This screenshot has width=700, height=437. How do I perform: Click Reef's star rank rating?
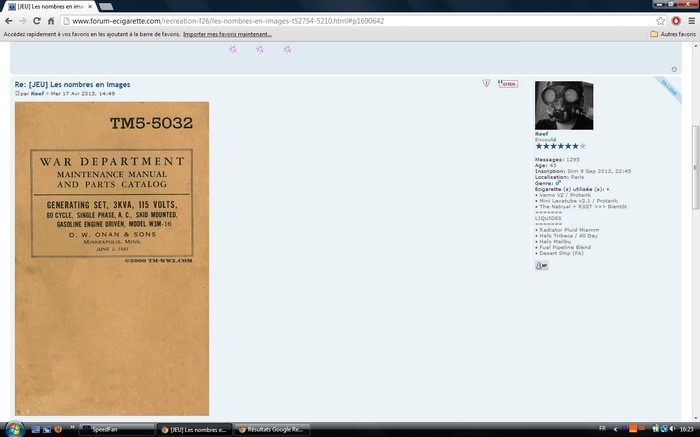(x=560, y=146)
